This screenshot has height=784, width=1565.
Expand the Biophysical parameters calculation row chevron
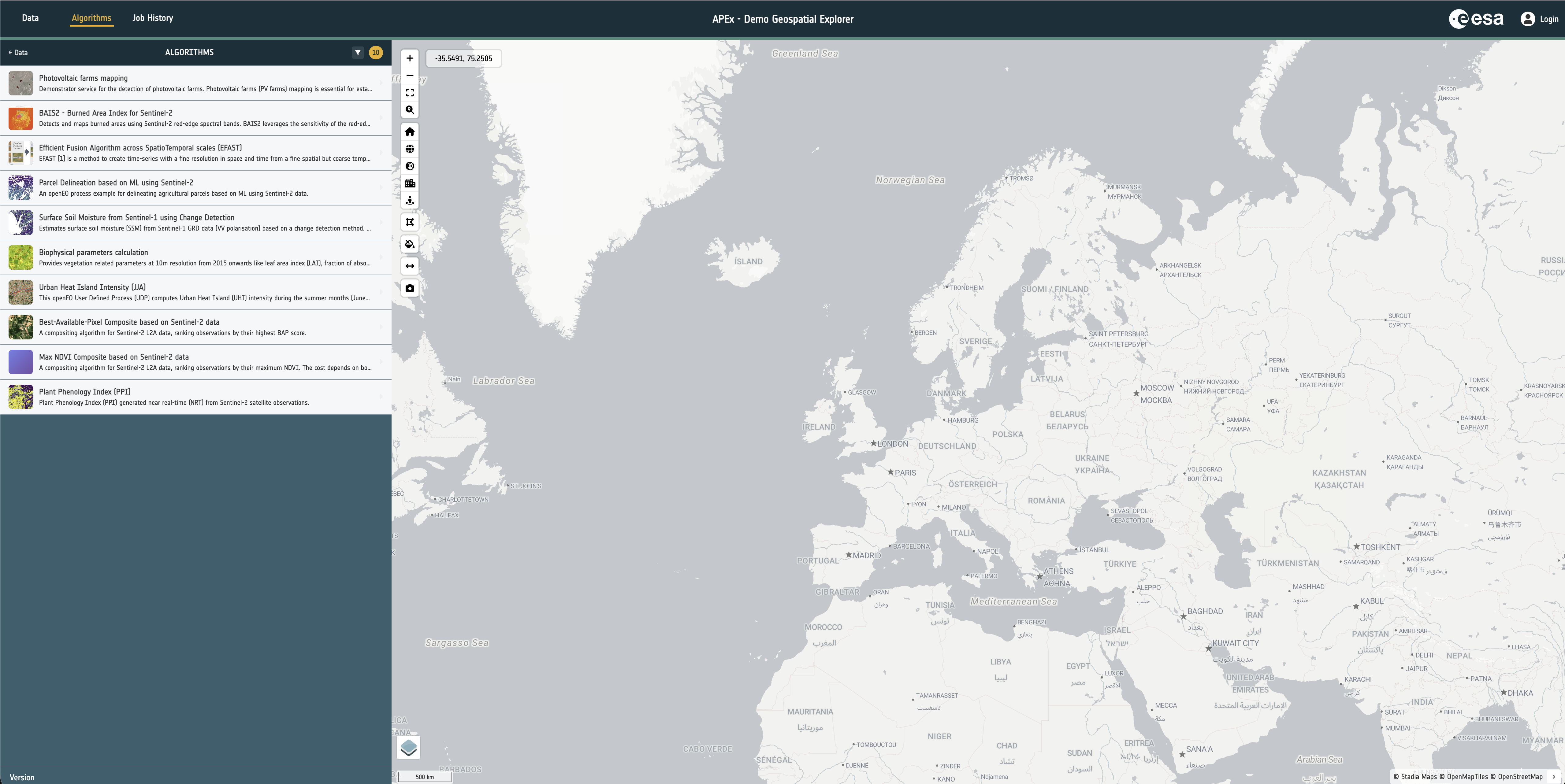coord(381,257)
